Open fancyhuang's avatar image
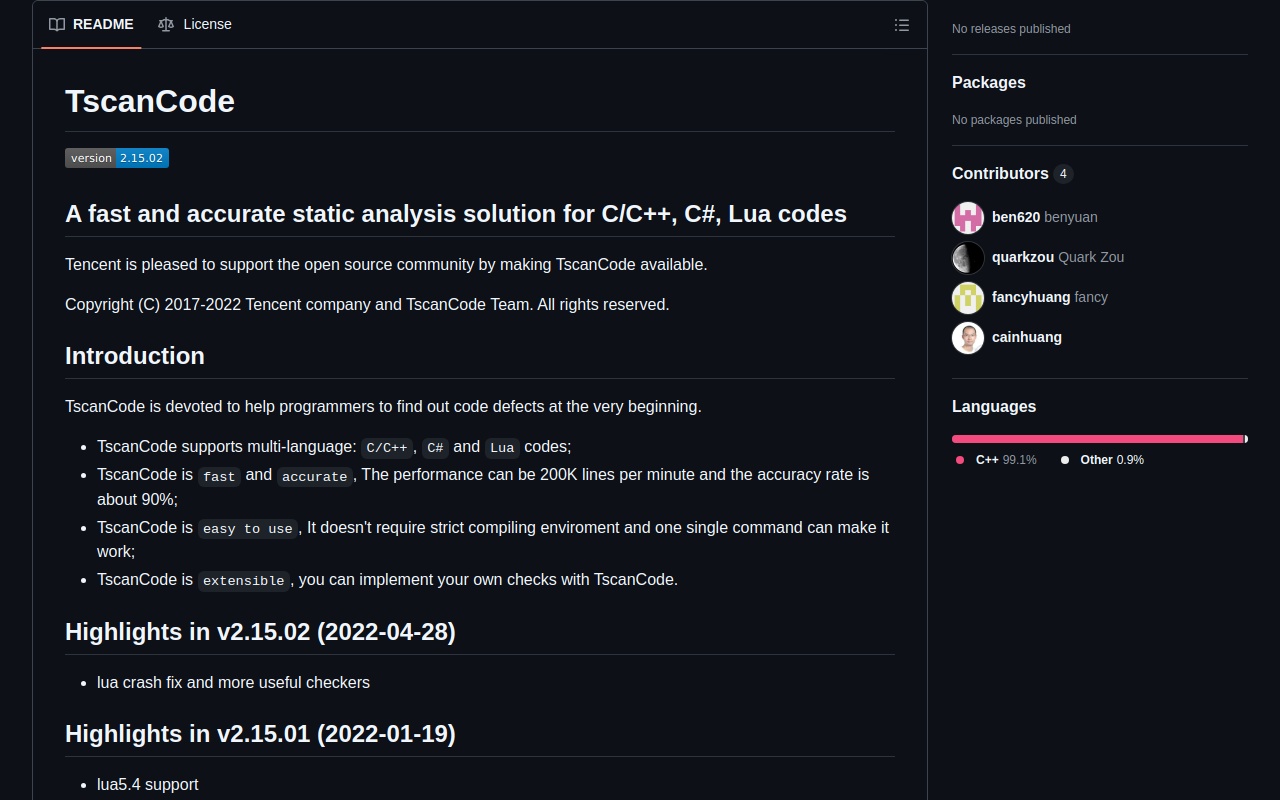The image size is (1280, 800). 968,297
